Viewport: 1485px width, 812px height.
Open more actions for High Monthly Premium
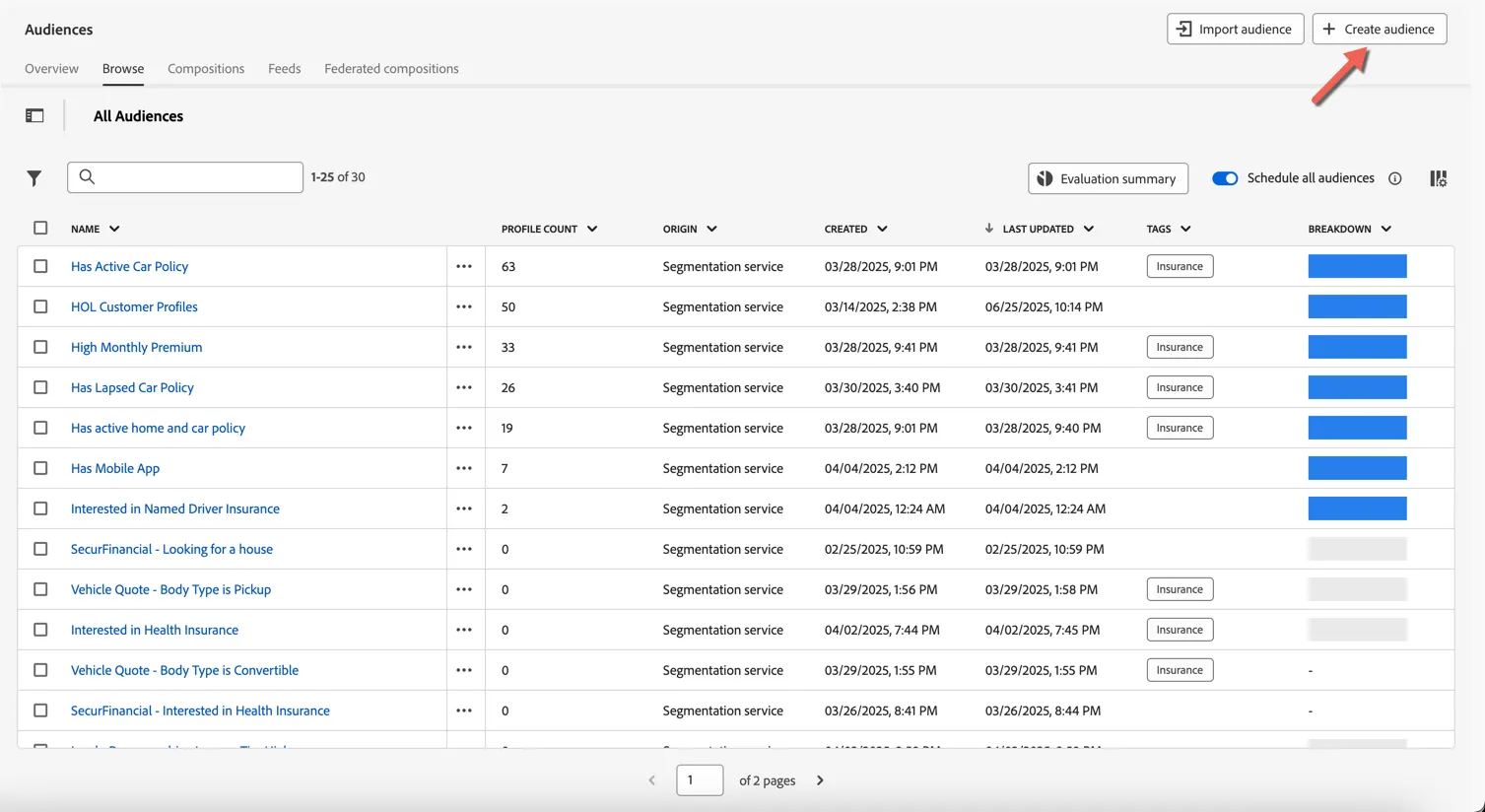[x=464, y=347]
